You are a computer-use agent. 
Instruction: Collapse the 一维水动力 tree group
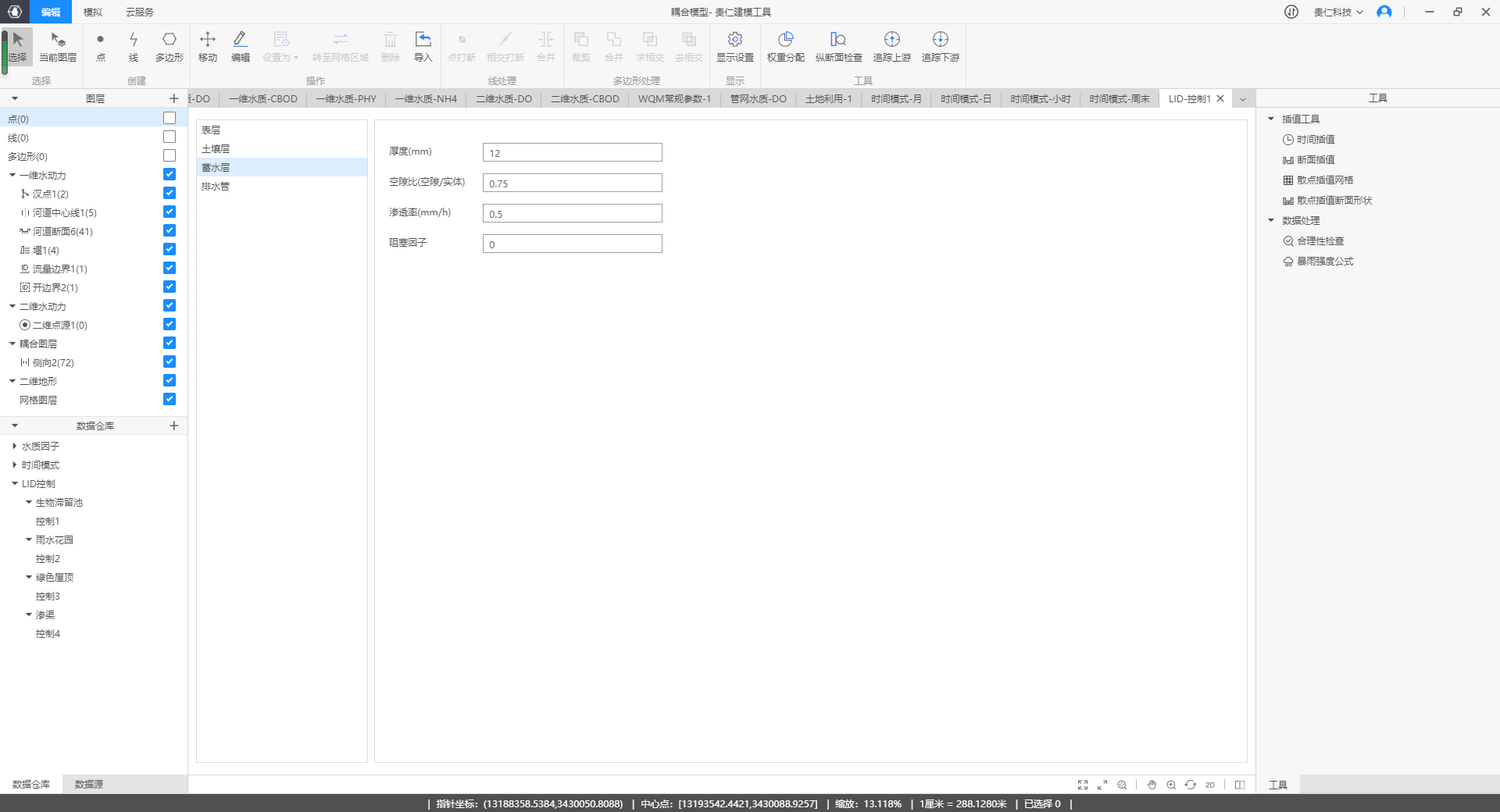(x=12, y=175)
